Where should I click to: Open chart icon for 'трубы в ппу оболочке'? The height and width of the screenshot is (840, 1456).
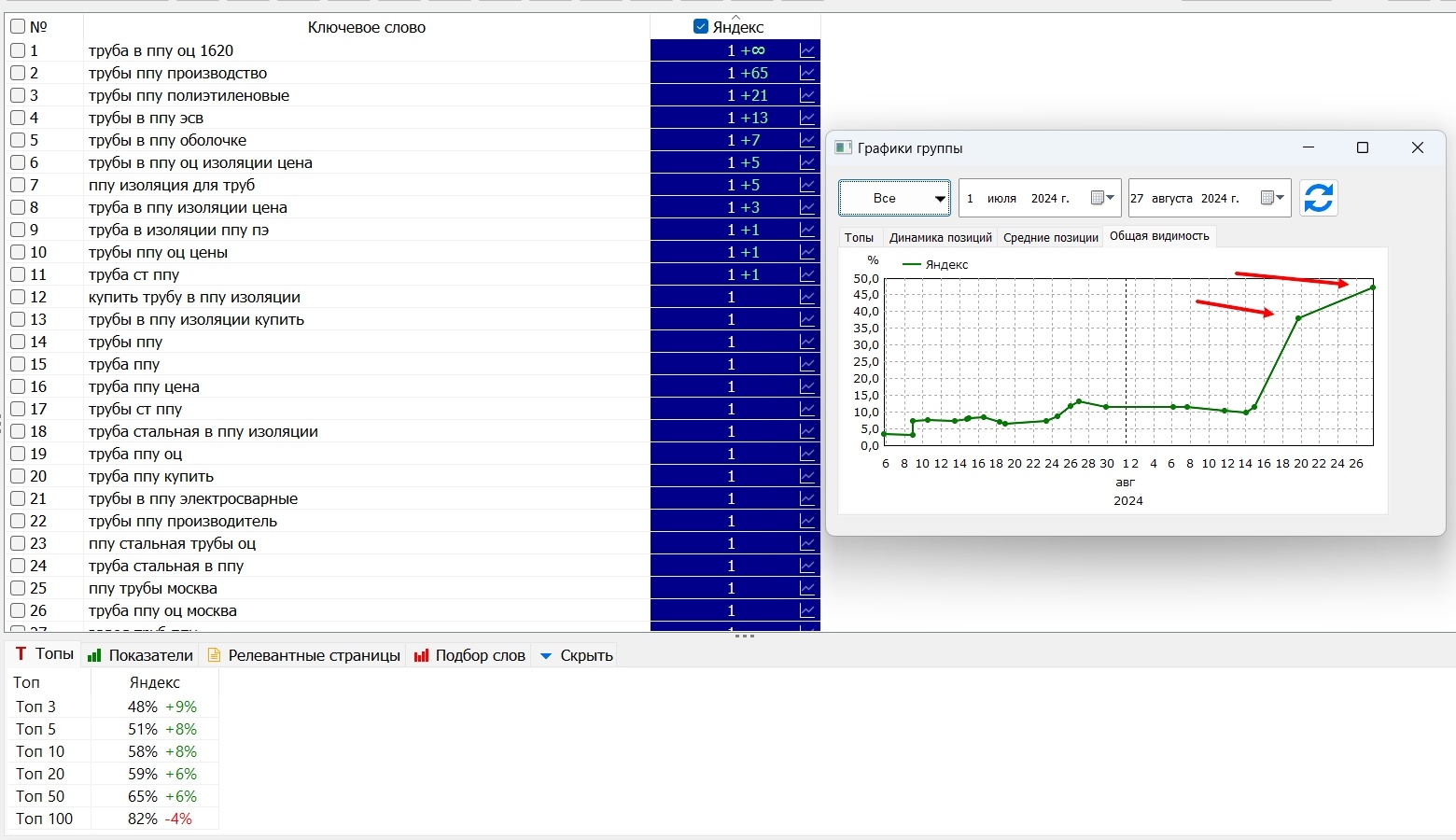click(x=807, y=140)
